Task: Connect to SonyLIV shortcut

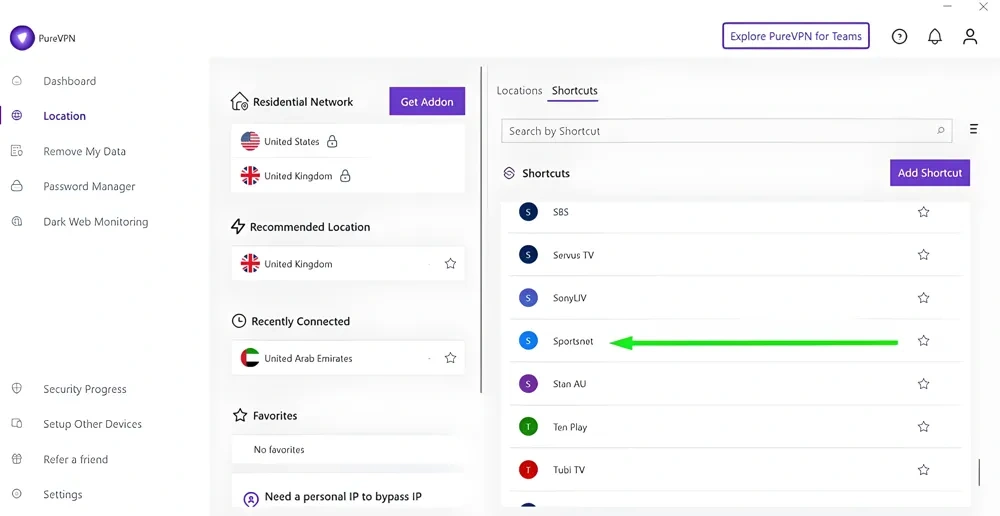Action: [x=735, y=298]
